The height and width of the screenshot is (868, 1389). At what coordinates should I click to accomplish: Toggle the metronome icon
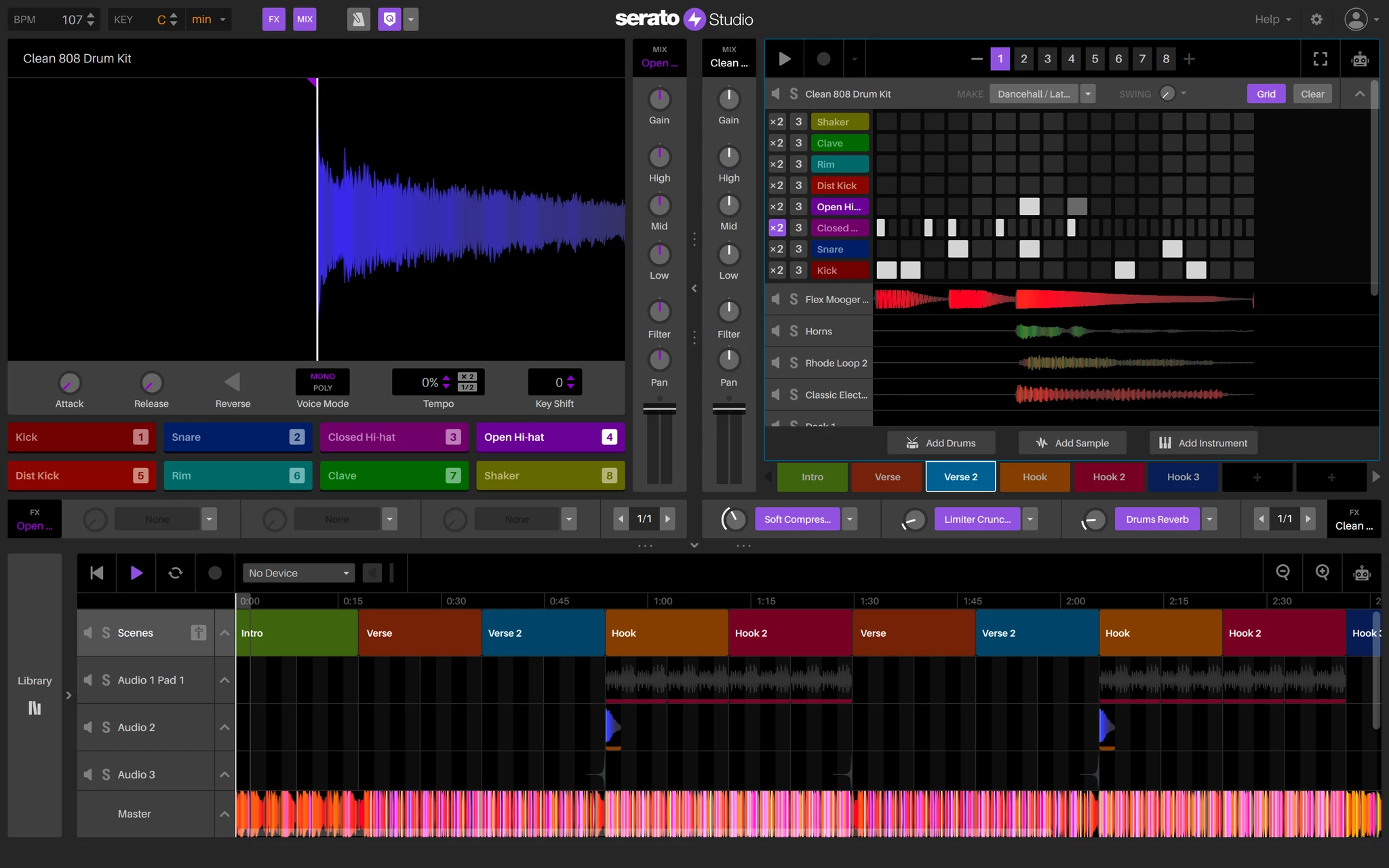point(358,19)
